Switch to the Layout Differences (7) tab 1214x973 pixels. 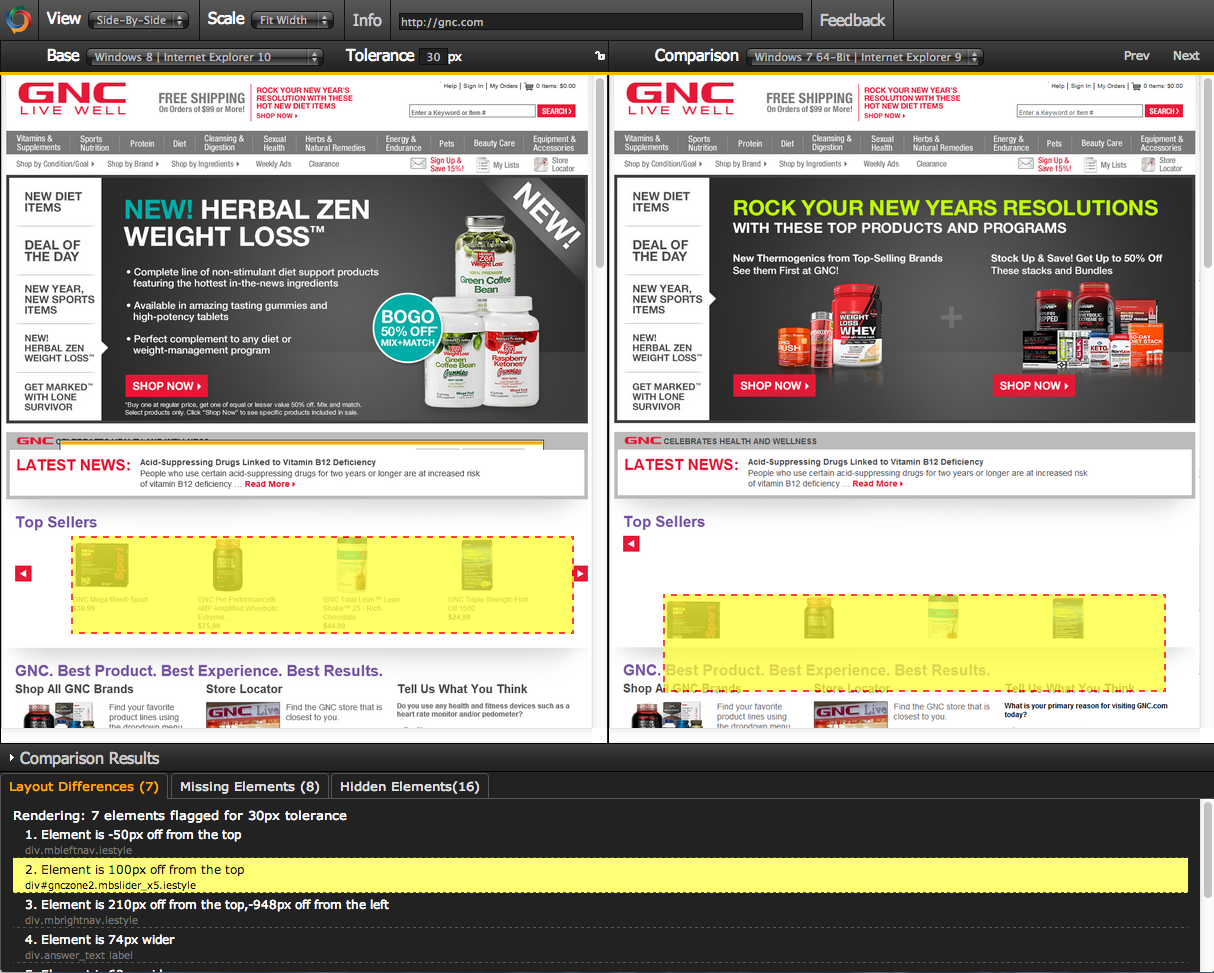point(84,787)
